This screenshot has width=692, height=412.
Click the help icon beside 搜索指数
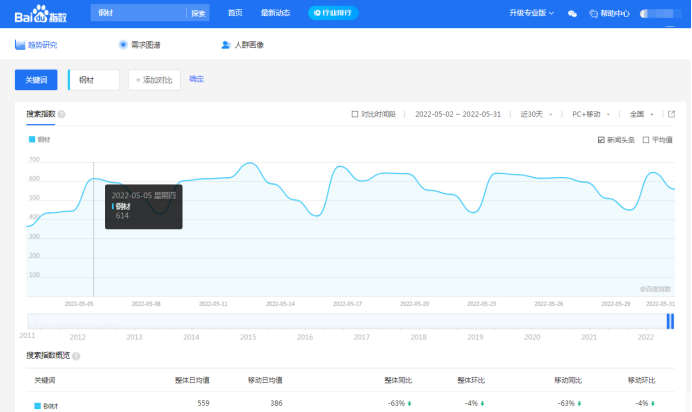(x=62, y=115)
